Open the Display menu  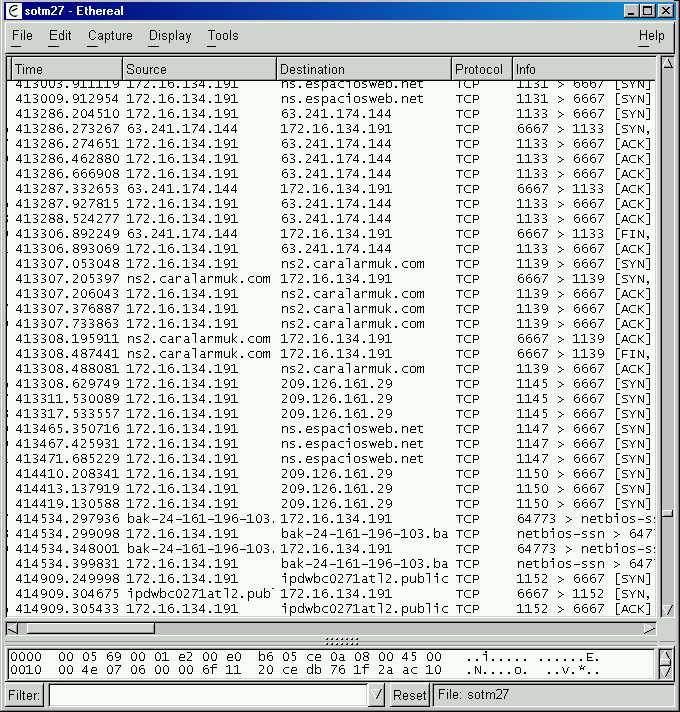(170, 35)
